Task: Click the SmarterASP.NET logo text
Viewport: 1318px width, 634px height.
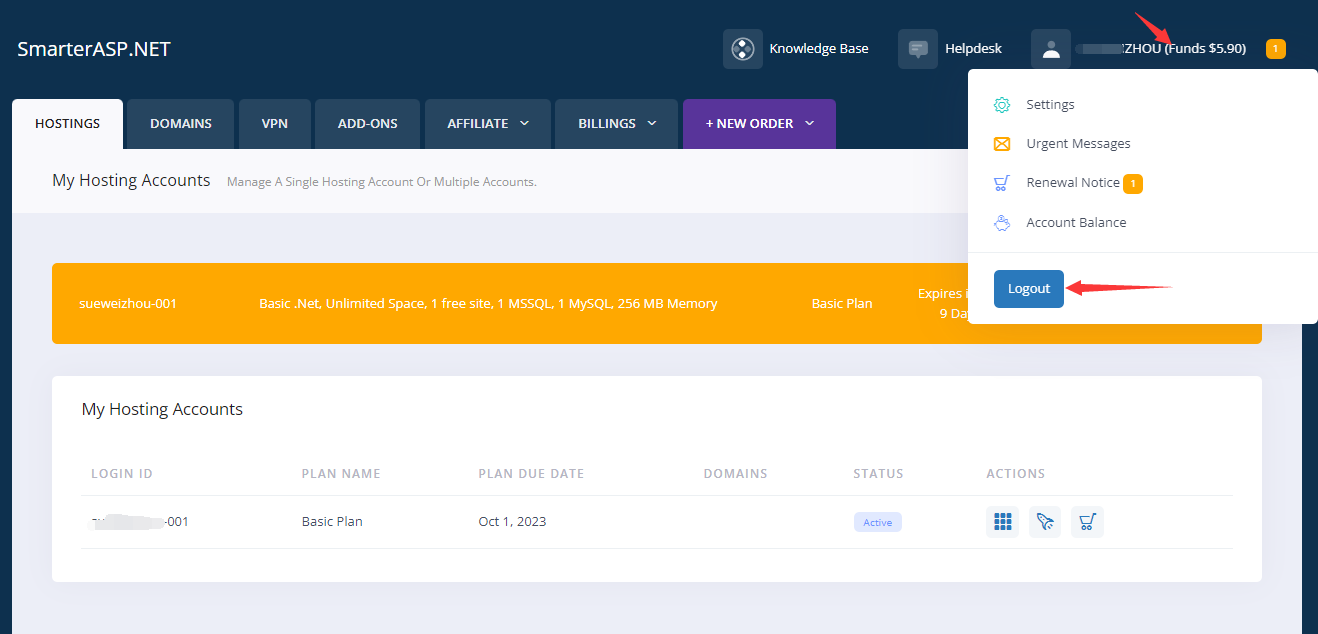Action: [94, 49]
